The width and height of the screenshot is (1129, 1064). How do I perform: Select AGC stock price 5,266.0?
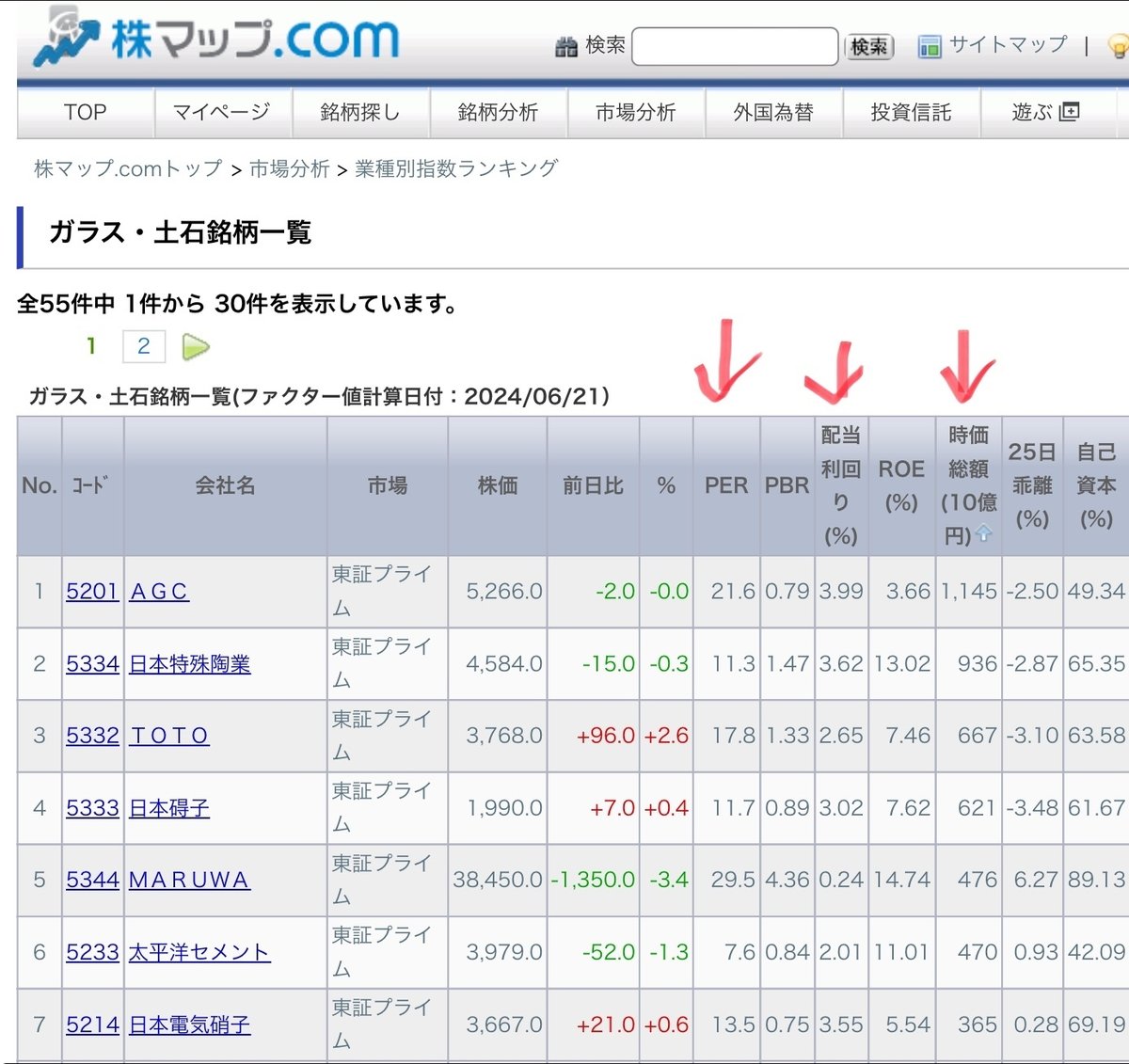pos(504,592)
